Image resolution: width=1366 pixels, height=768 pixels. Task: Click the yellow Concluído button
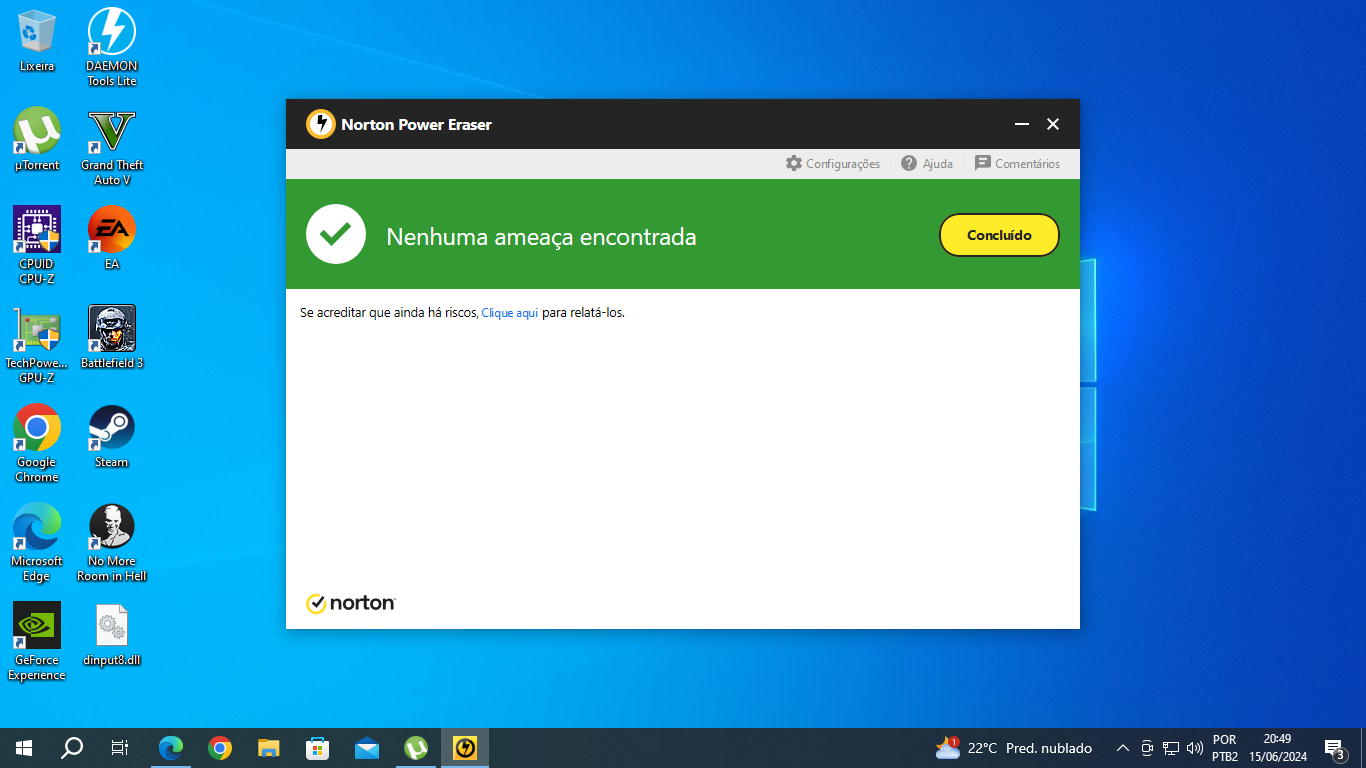coord(999,235)
